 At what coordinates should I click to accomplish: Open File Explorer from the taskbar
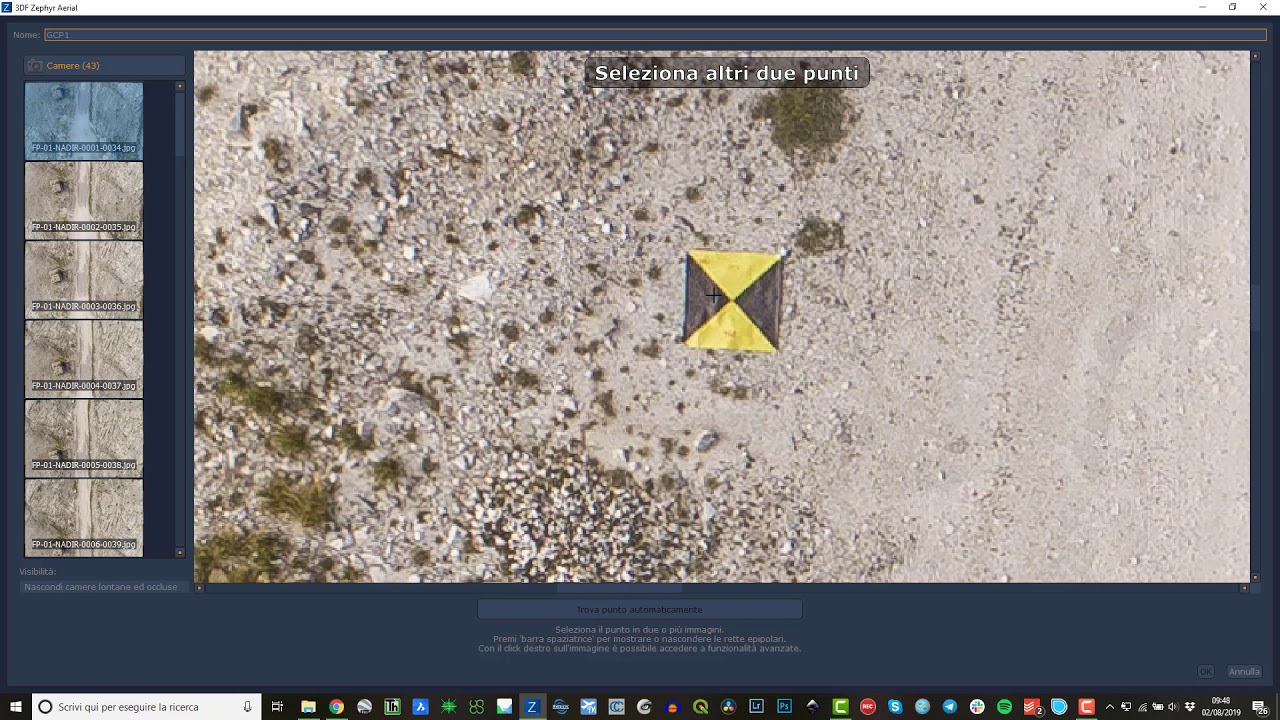click(309, 707)
